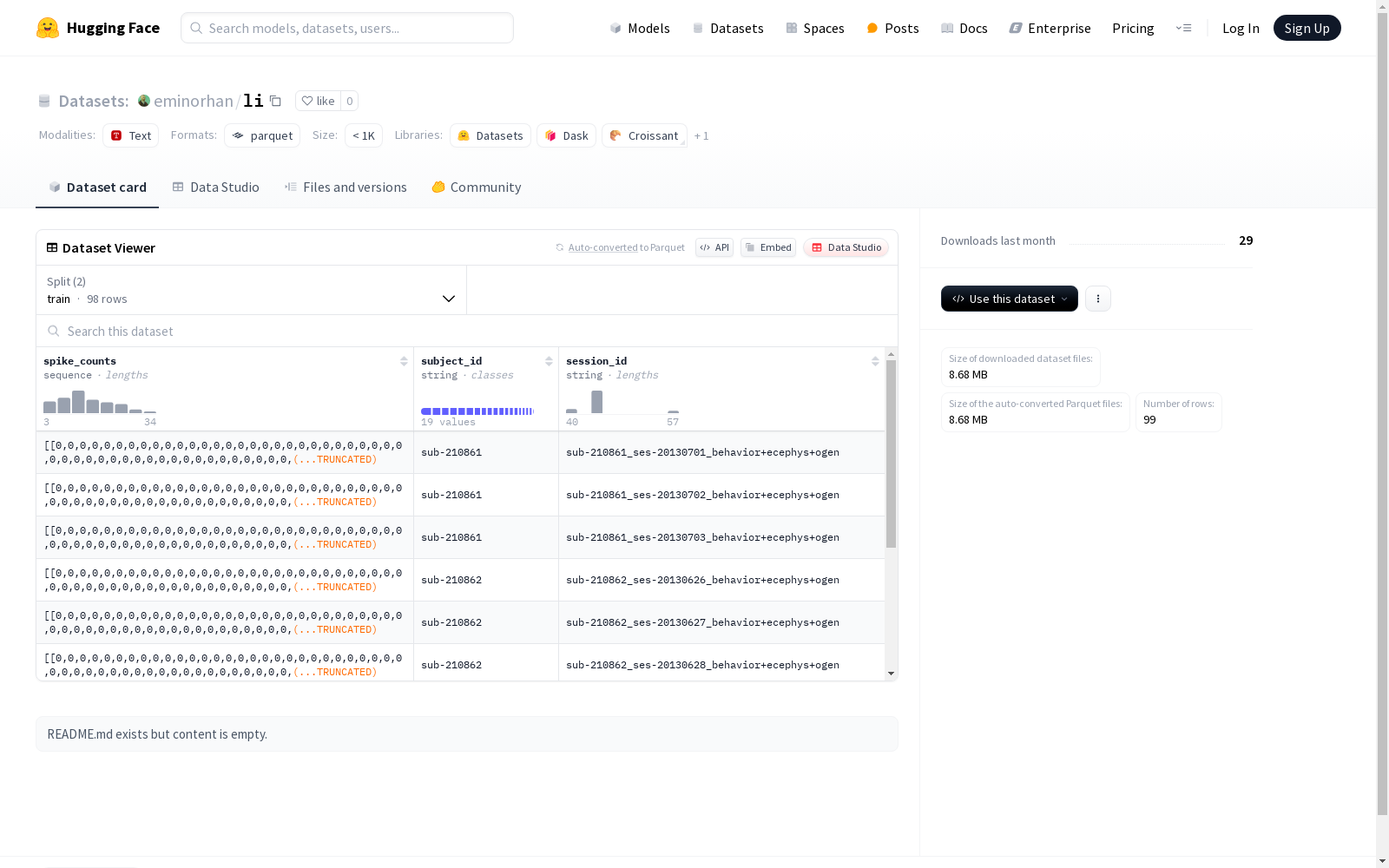Viewport: 1389px width, 868px height.
Task: Select session cell sub-210861_ses-20130703
Action: coord(721,537)
